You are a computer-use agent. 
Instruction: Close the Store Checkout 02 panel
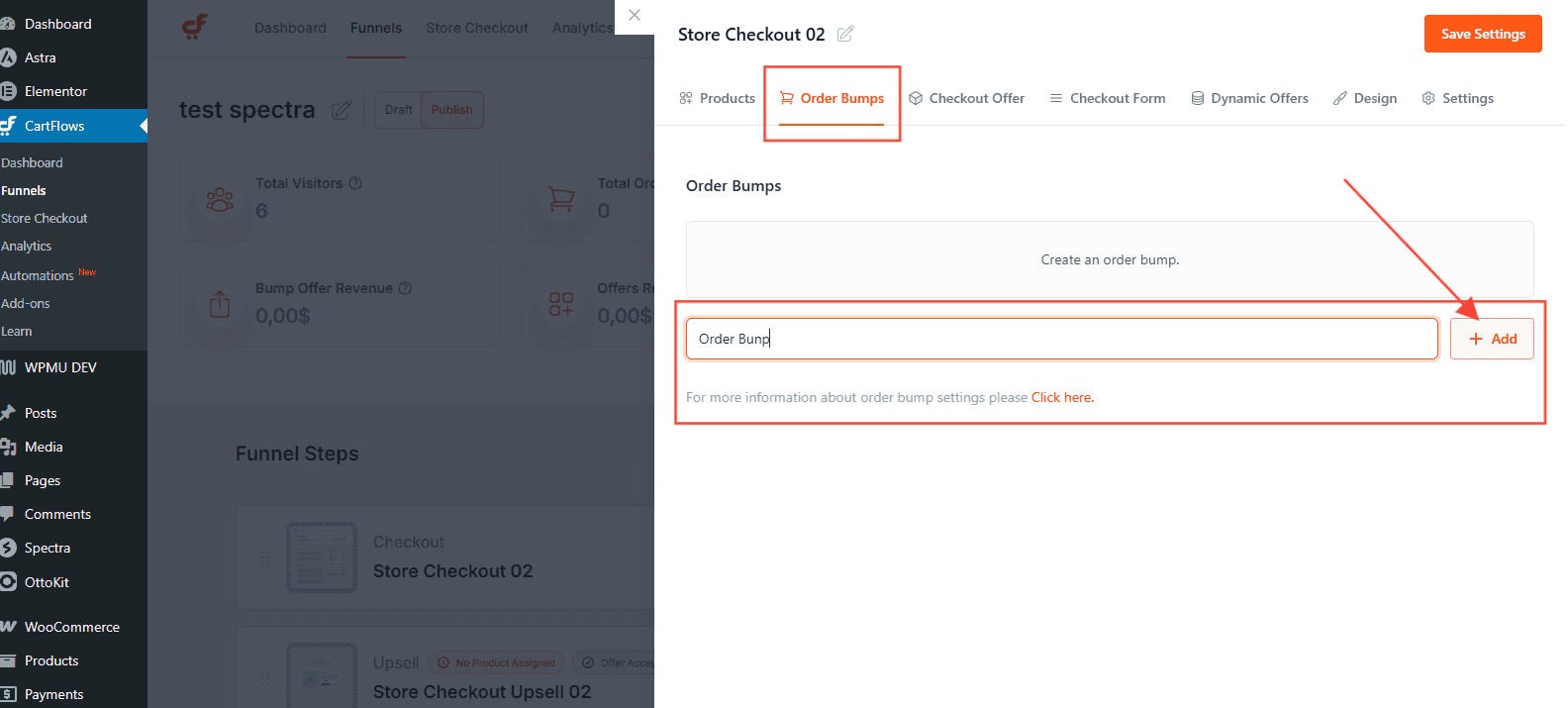(x=635, y=15)
